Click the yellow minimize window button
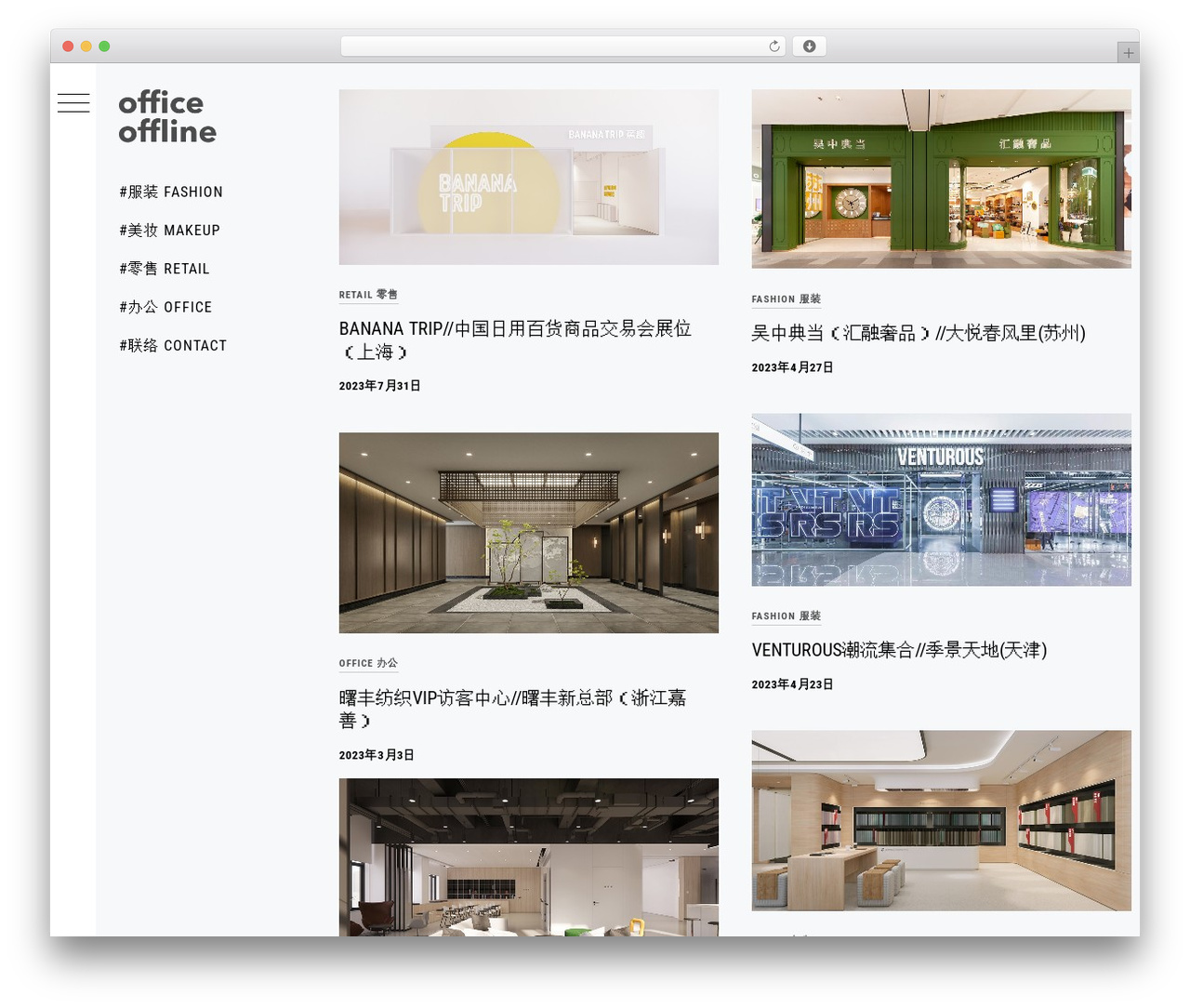1190x1008 pixels. (x=86, y=46)
